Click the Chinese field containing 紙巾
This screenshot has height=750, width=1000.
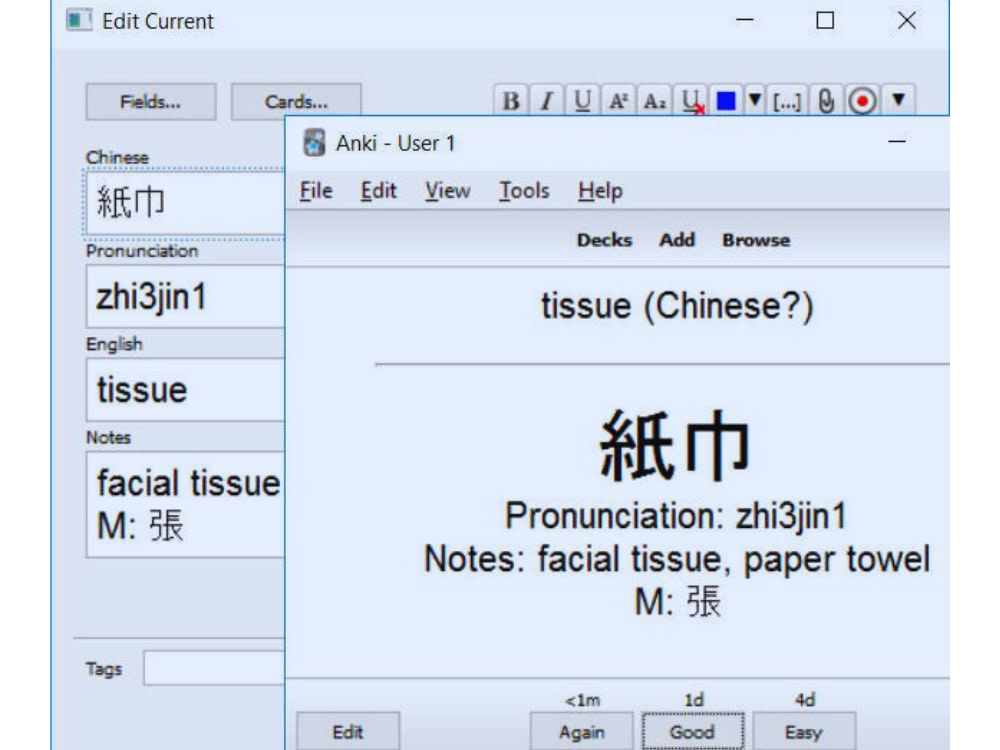(185, 203)
